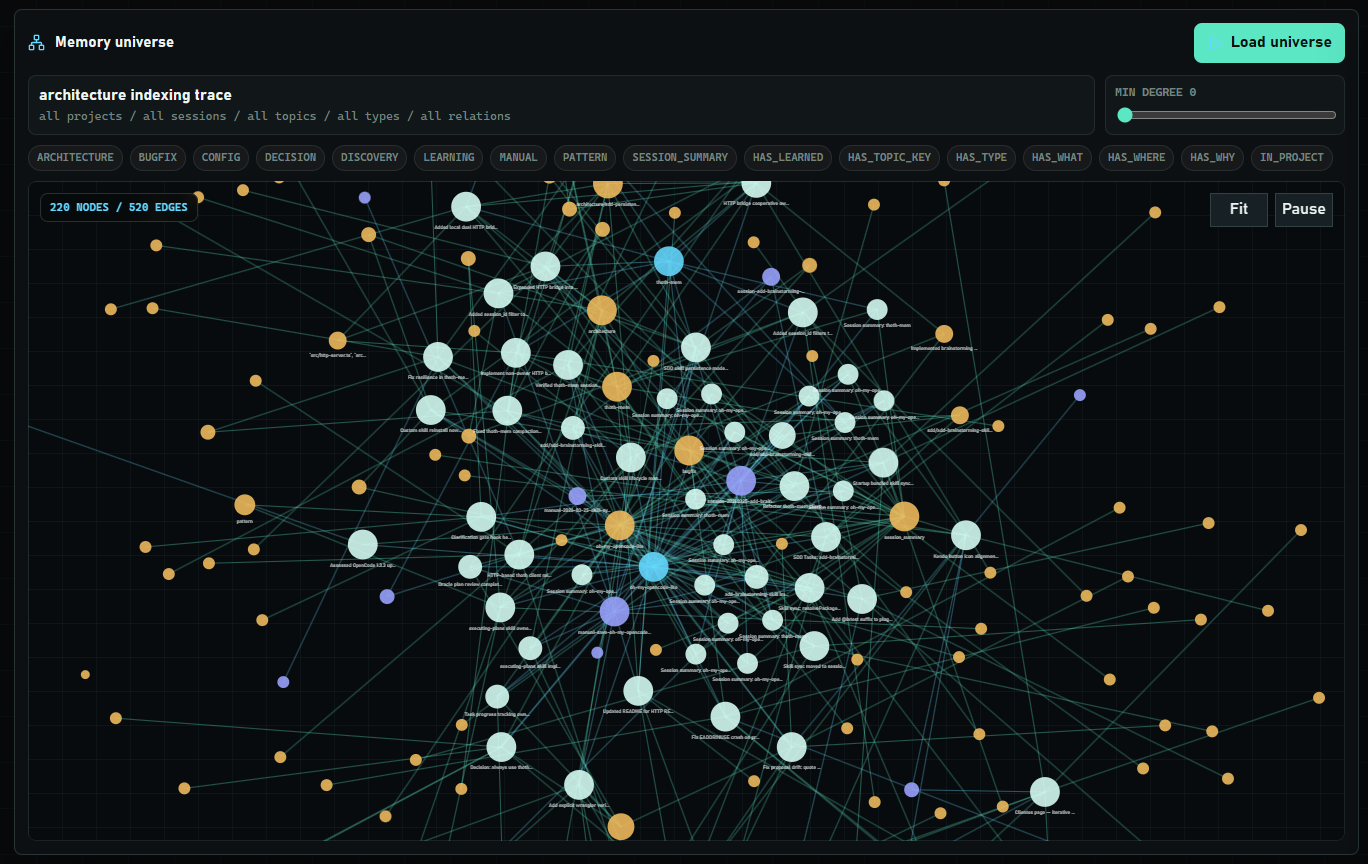Select the 'Fixed thoth-mem compaction...' node
1368x864 pixels.
tap(507, 411)
